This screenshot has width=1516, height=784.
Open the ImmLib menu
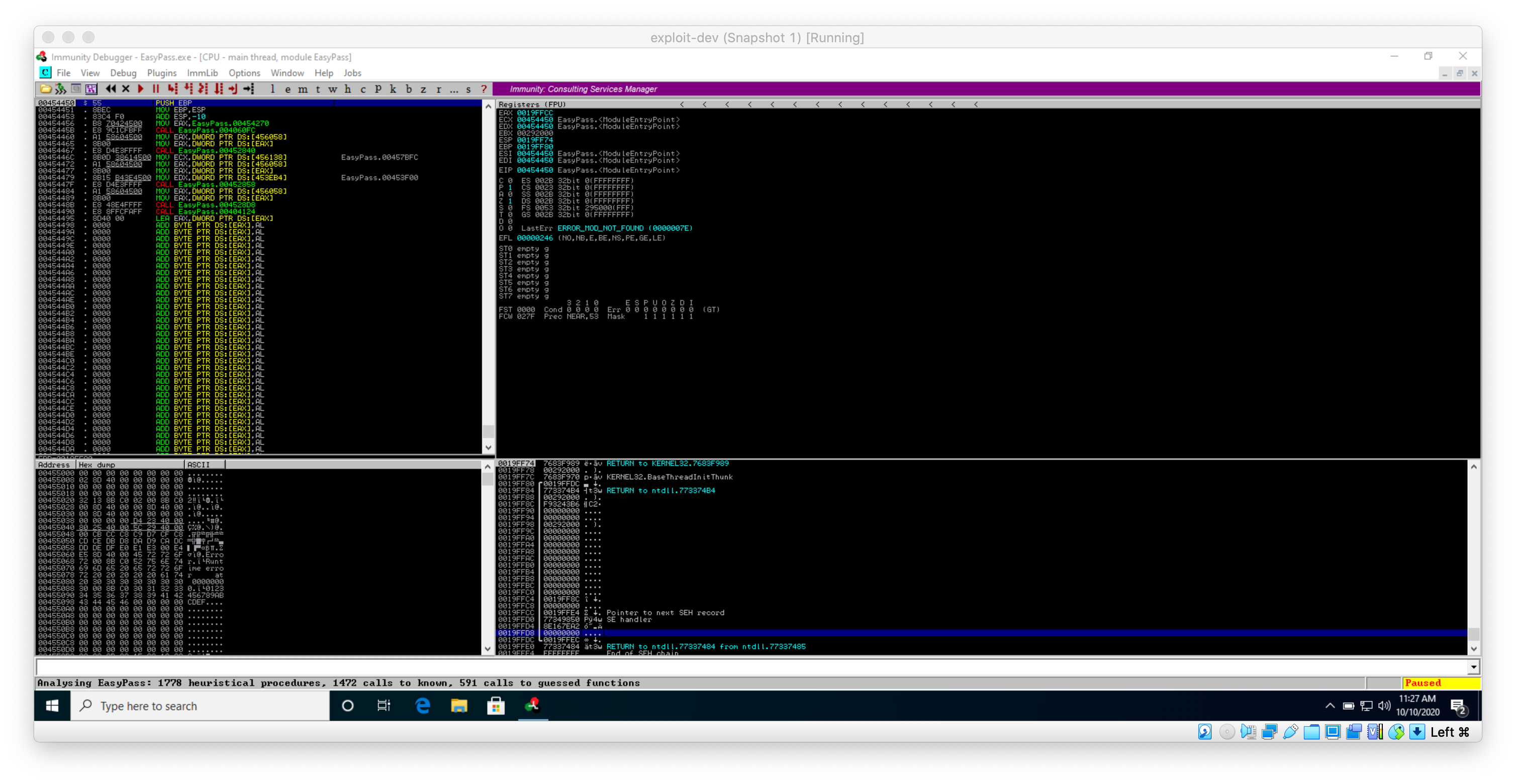[x=203, y=73]
